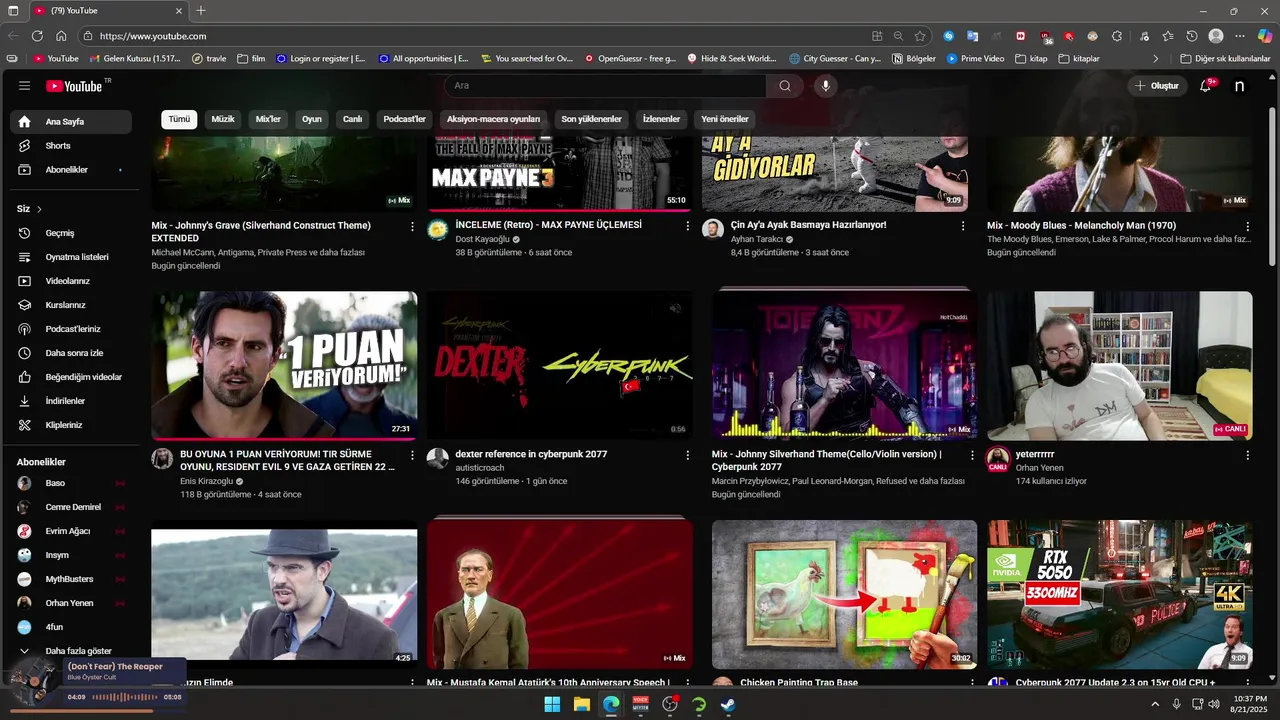Screen dimensions: 1280x720
Task: Click the Oluştur create button
Action: [x=1157, y=86]
